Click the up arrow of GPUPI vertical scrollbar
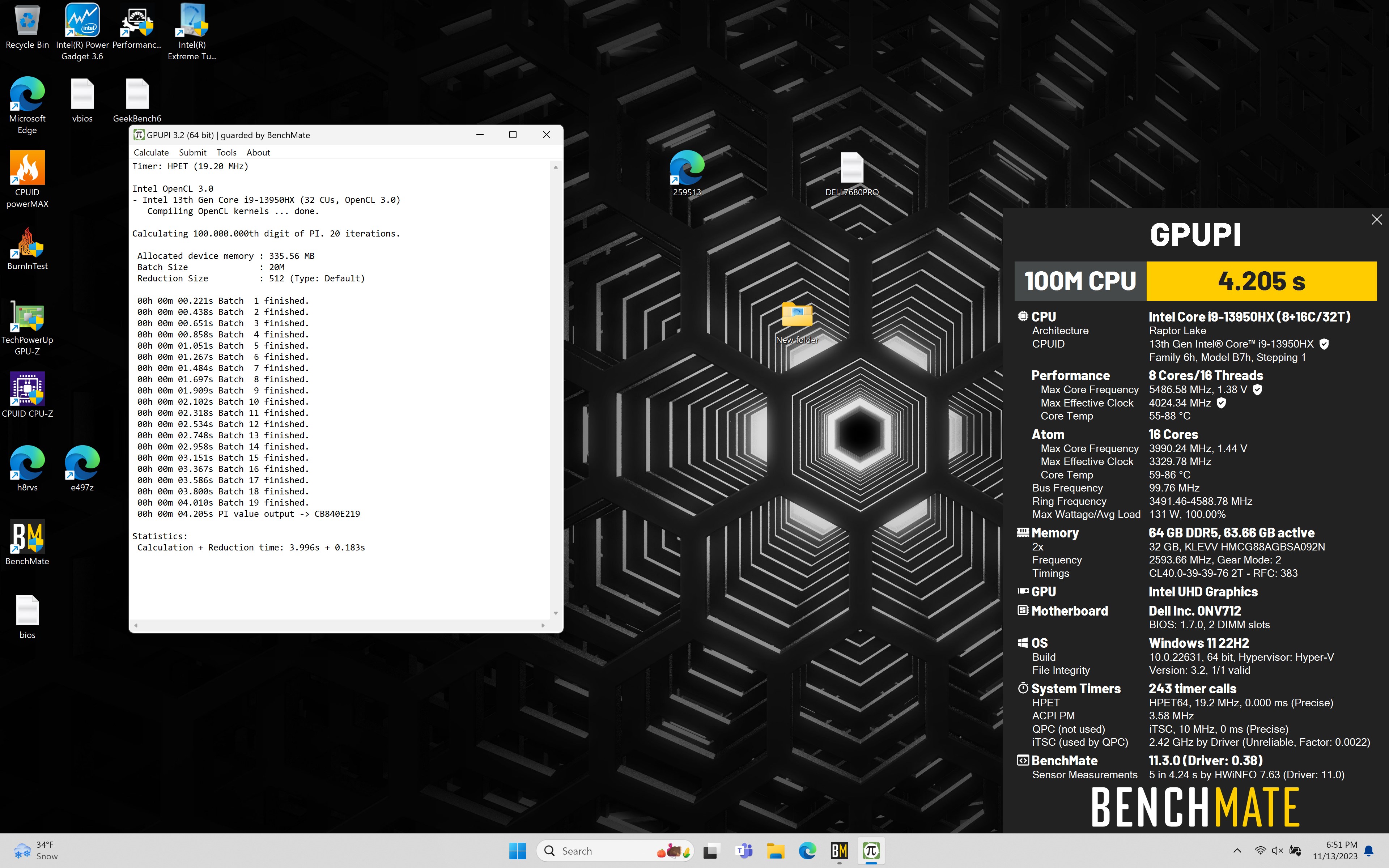This screenshot has width=1389, height=868. (x=556, y=167)
